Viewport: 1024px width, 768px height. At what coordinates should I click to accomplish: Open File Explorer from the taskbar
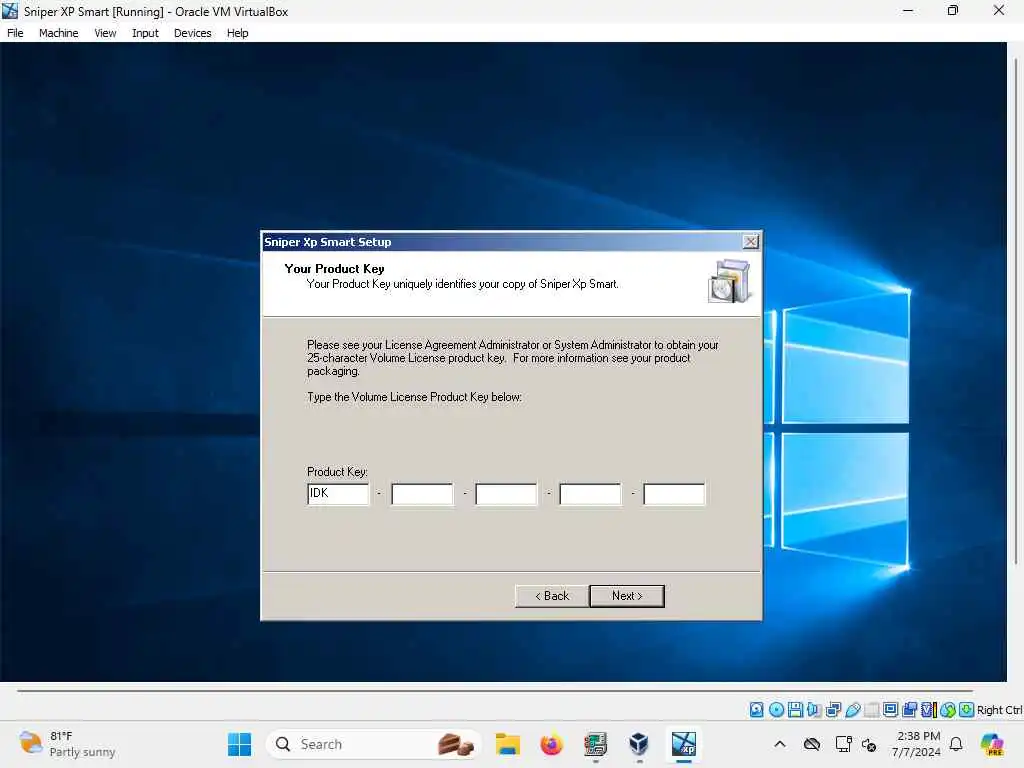pos(507,744)
